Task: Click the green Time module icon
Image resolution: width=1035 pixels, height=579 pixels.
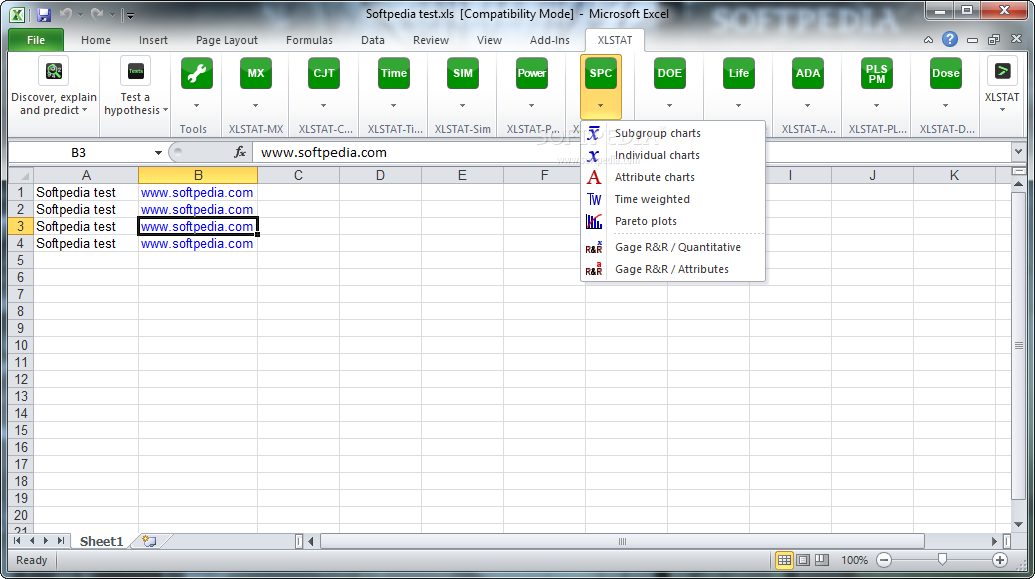Action: [x=393, y=73]
